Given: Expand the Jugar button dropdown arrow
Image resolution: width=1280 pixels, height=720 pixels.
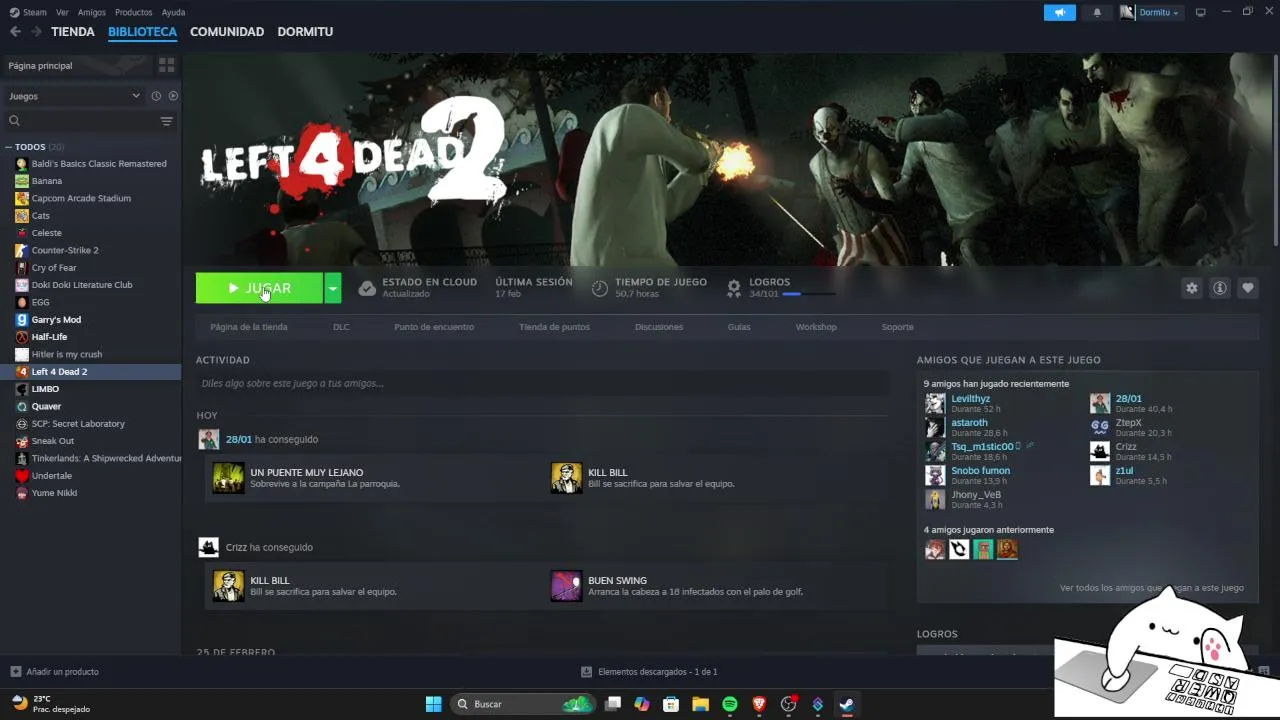Looking at the screenshot, I should pyautogui.click(x=333, y=288).
